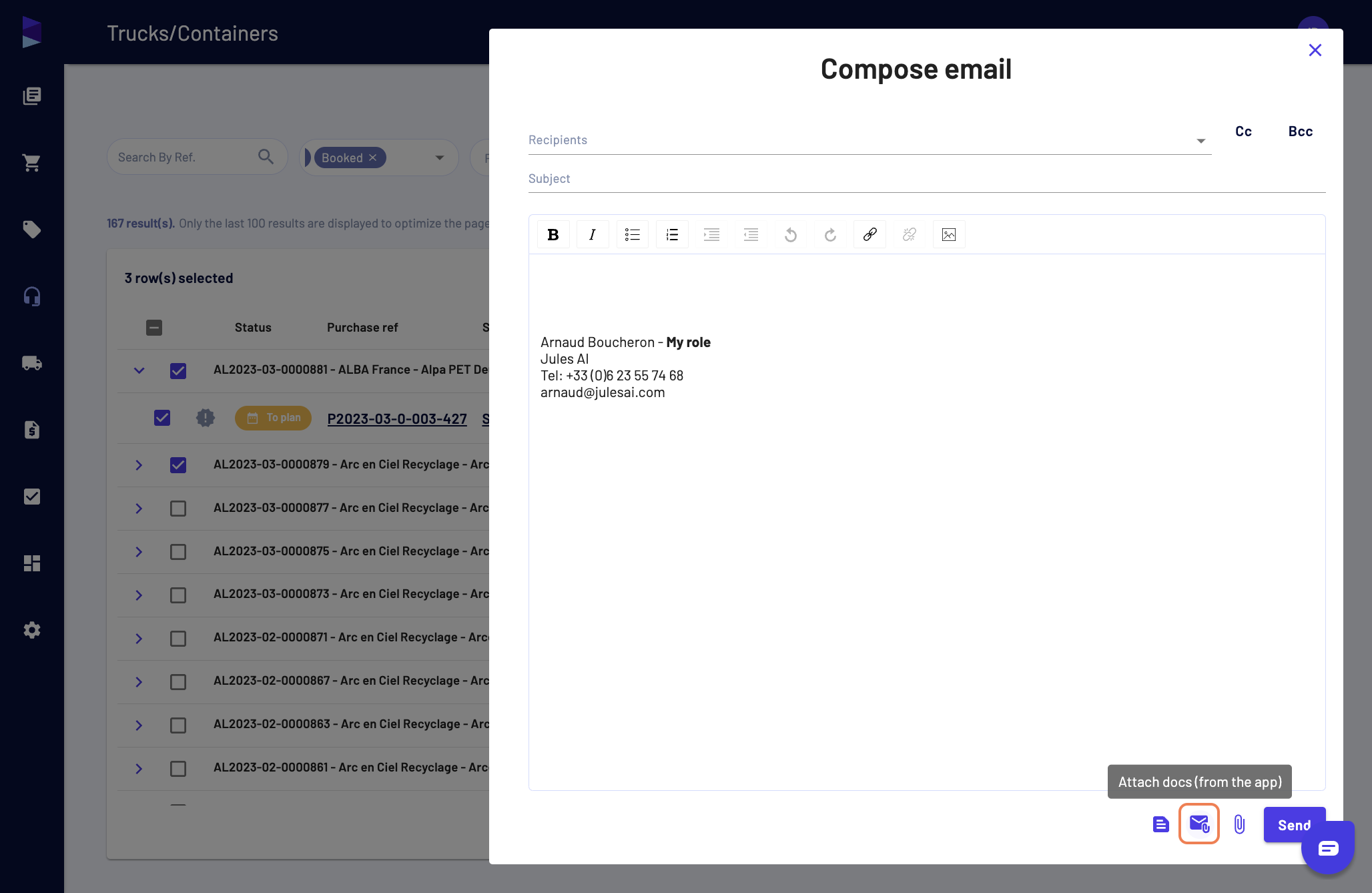This screenshot has width=1372, height=893.
Task: Expand row AL2023-03-0000873
Action: [139, 595]
